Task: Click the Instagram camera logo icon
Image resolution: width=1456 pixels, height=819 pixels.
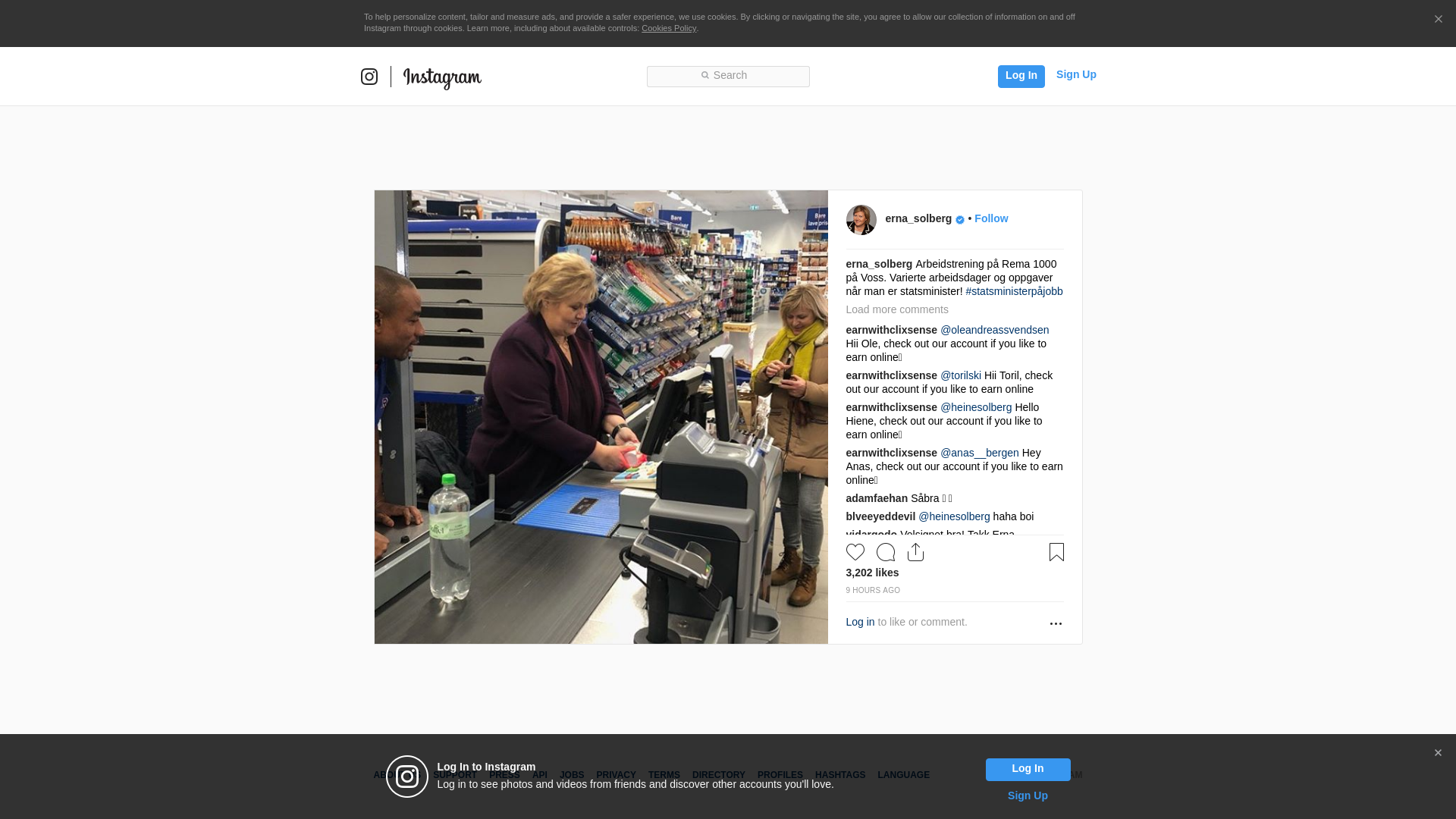Action: click(369, 77)
